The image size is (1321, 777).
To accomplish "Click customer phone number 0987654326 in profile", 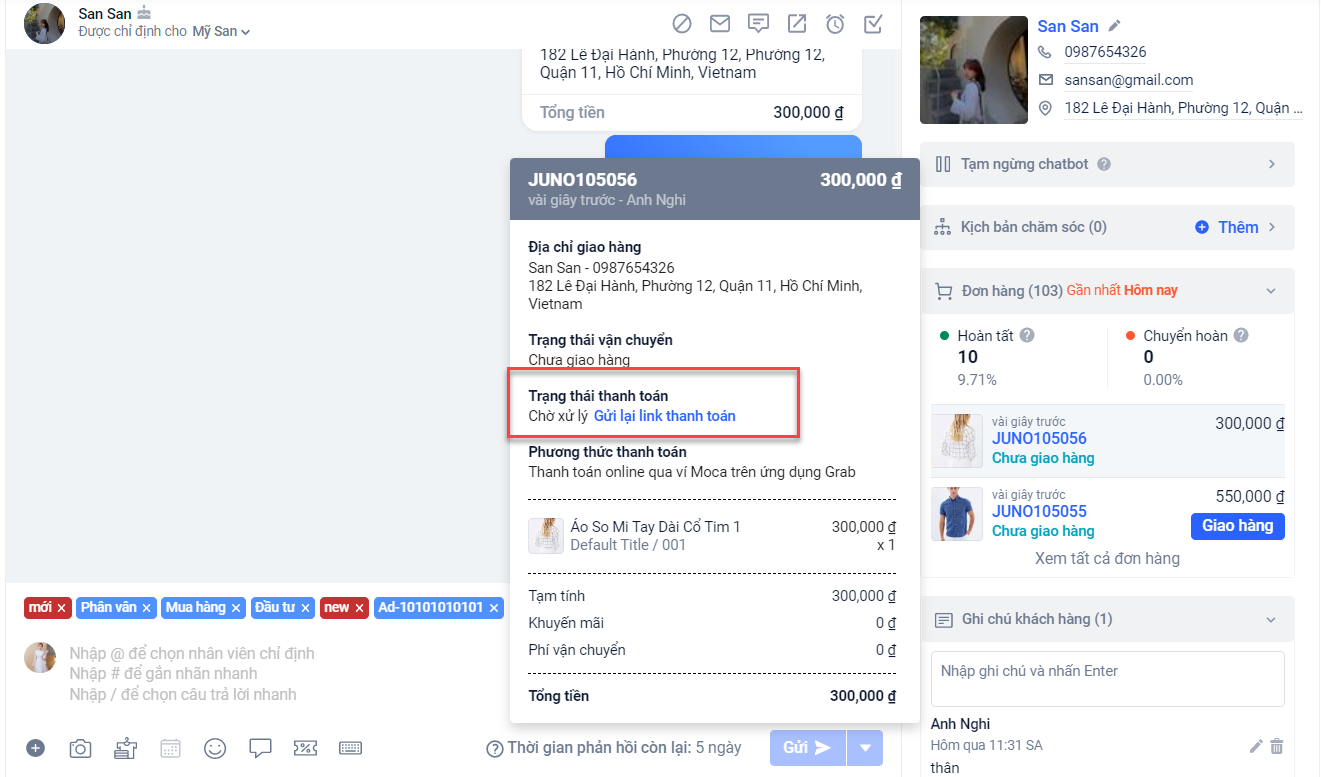I will pos(1105,52).
